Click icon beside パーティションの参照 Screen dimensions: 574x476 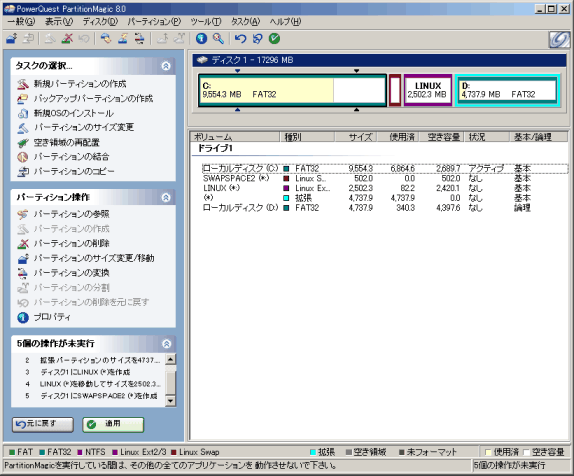(23, 214)
